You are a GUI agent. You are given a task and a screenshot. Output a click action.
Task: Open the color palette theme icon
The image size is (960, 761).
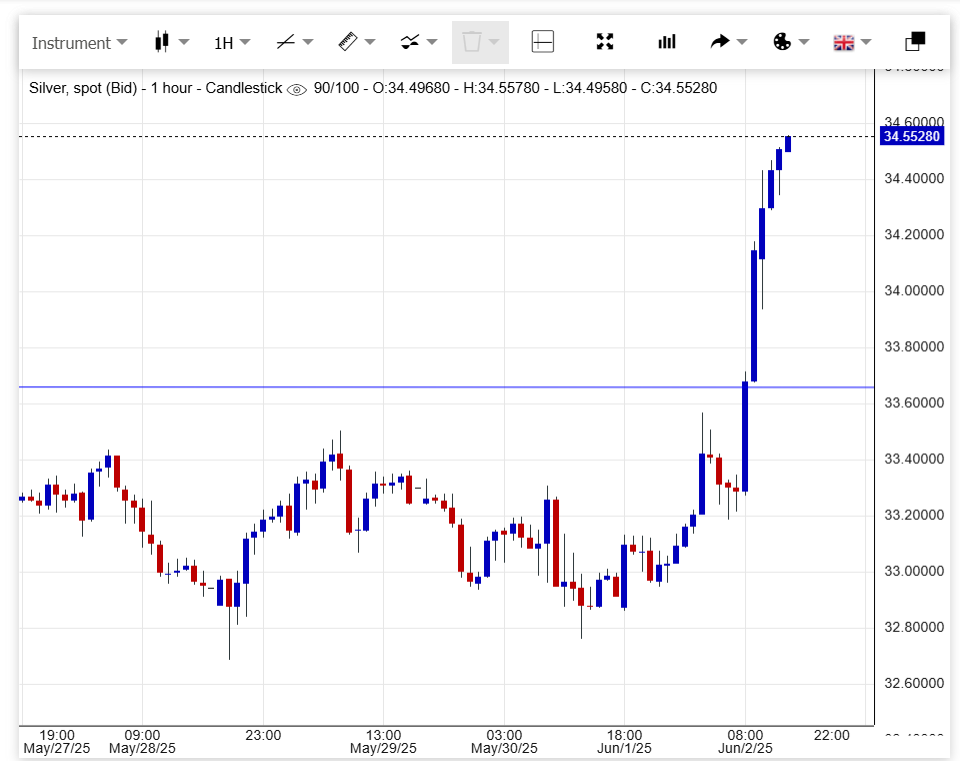(782, 42)
